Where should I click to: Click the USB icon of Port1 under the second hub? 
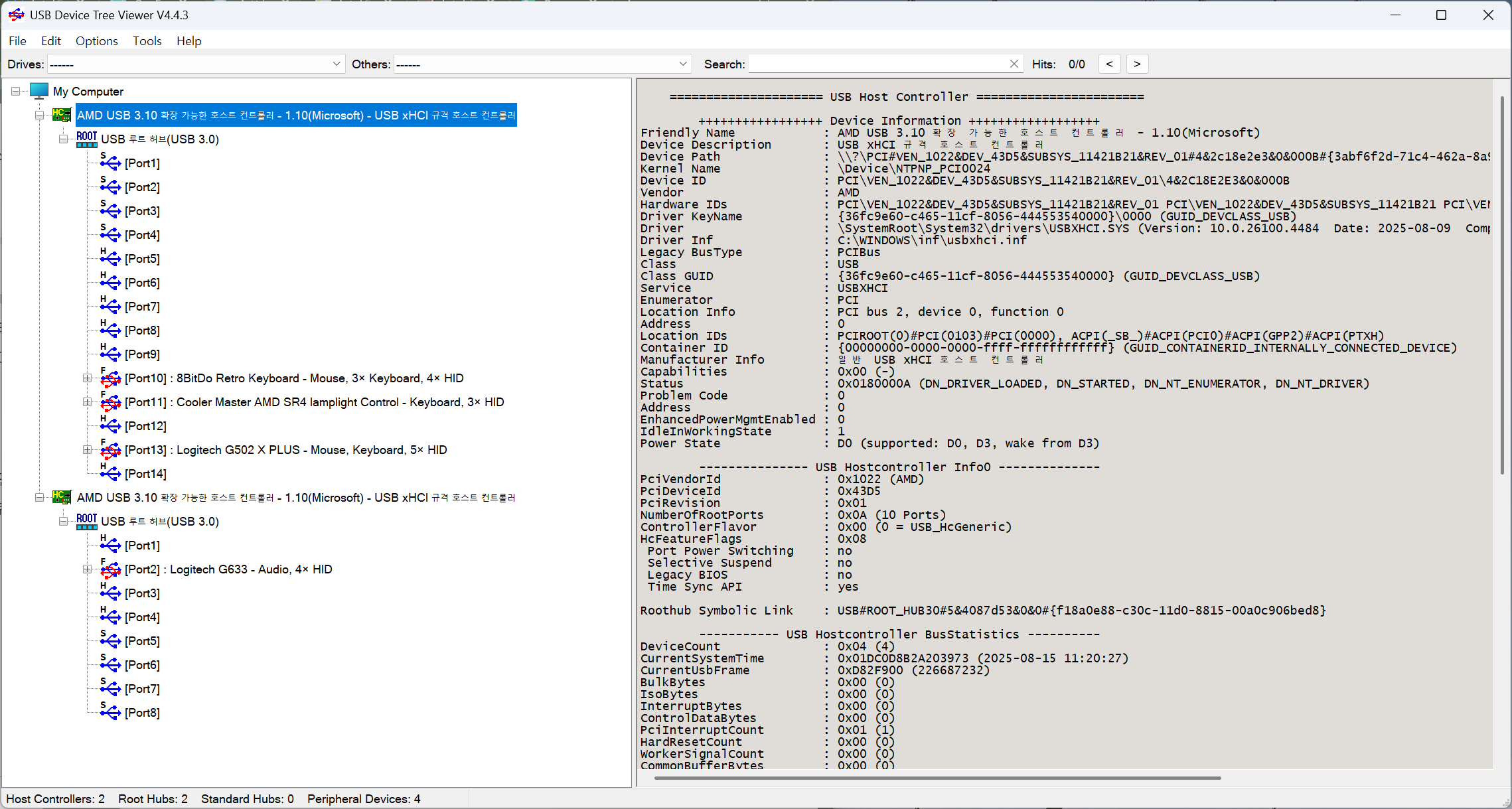click(110, 544)
